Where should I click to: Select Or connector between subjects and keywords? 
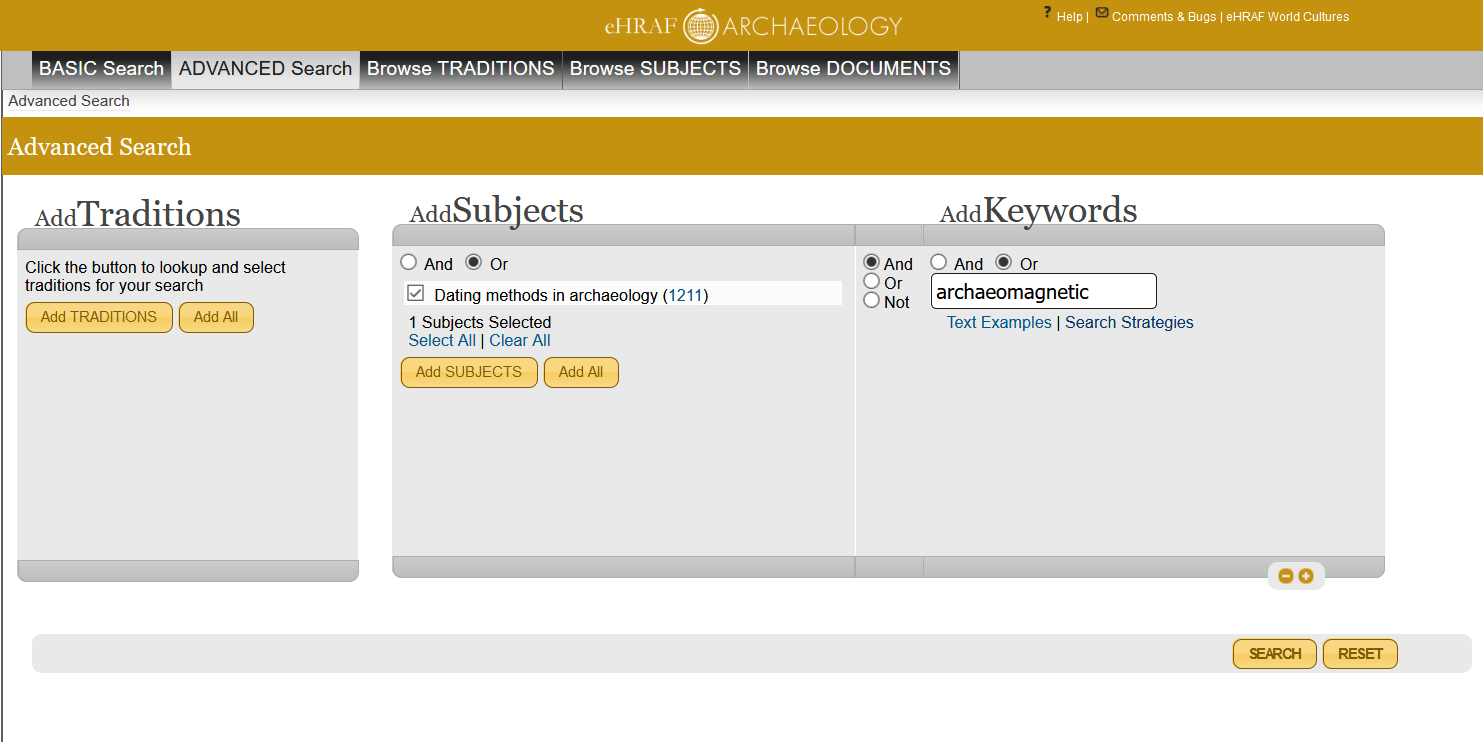click(871, 282)
